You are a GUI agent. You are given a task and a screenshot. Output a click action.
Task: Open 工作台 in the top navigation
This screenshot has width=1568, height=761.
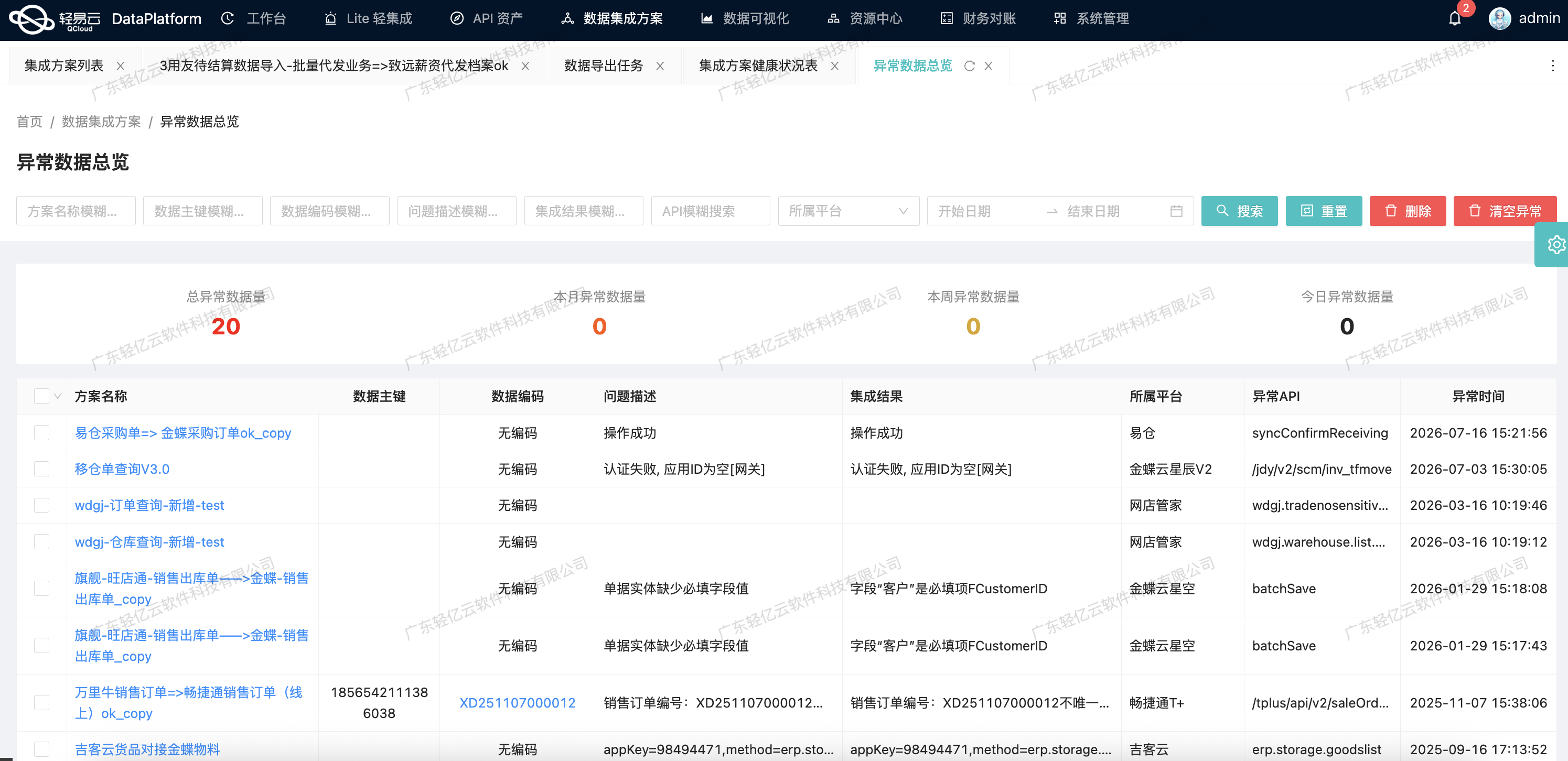pos(254,19)
